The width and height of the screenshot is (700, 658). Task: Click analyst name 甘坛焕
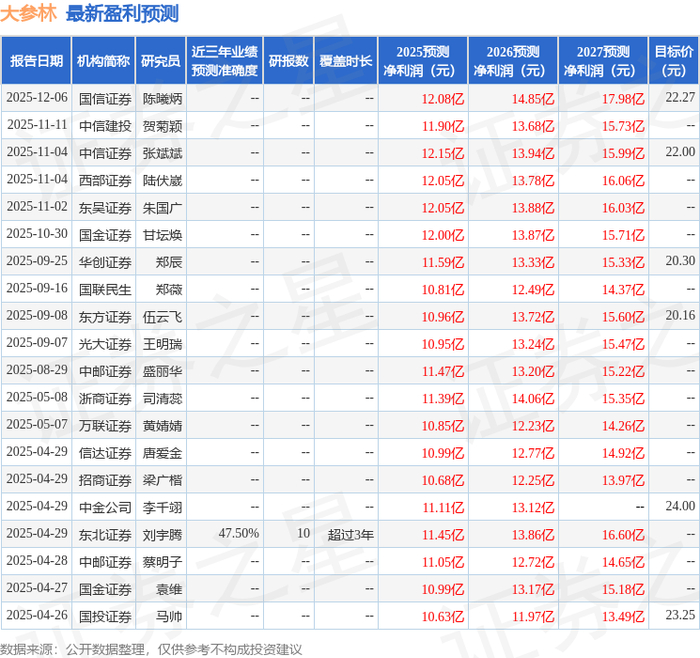(162, 235)
